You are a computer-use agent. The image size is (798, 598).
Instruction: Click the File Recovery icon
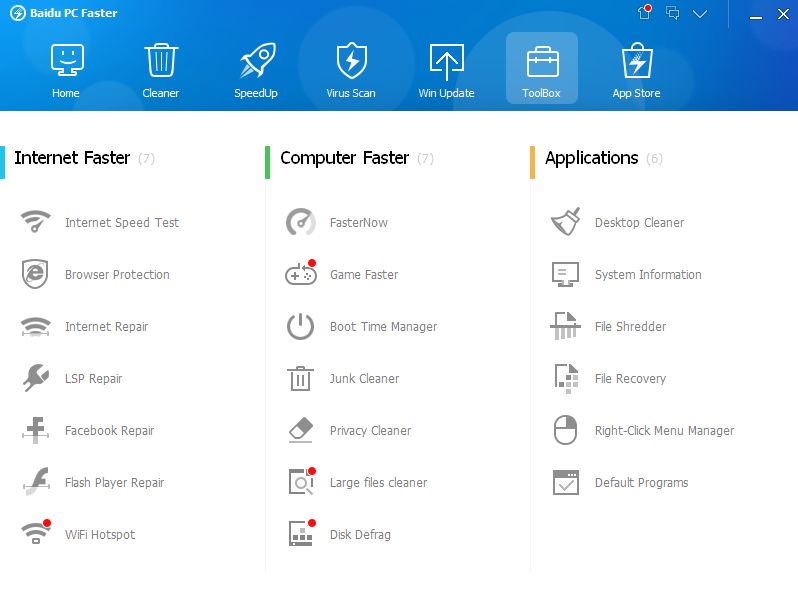tap(566, 378)
